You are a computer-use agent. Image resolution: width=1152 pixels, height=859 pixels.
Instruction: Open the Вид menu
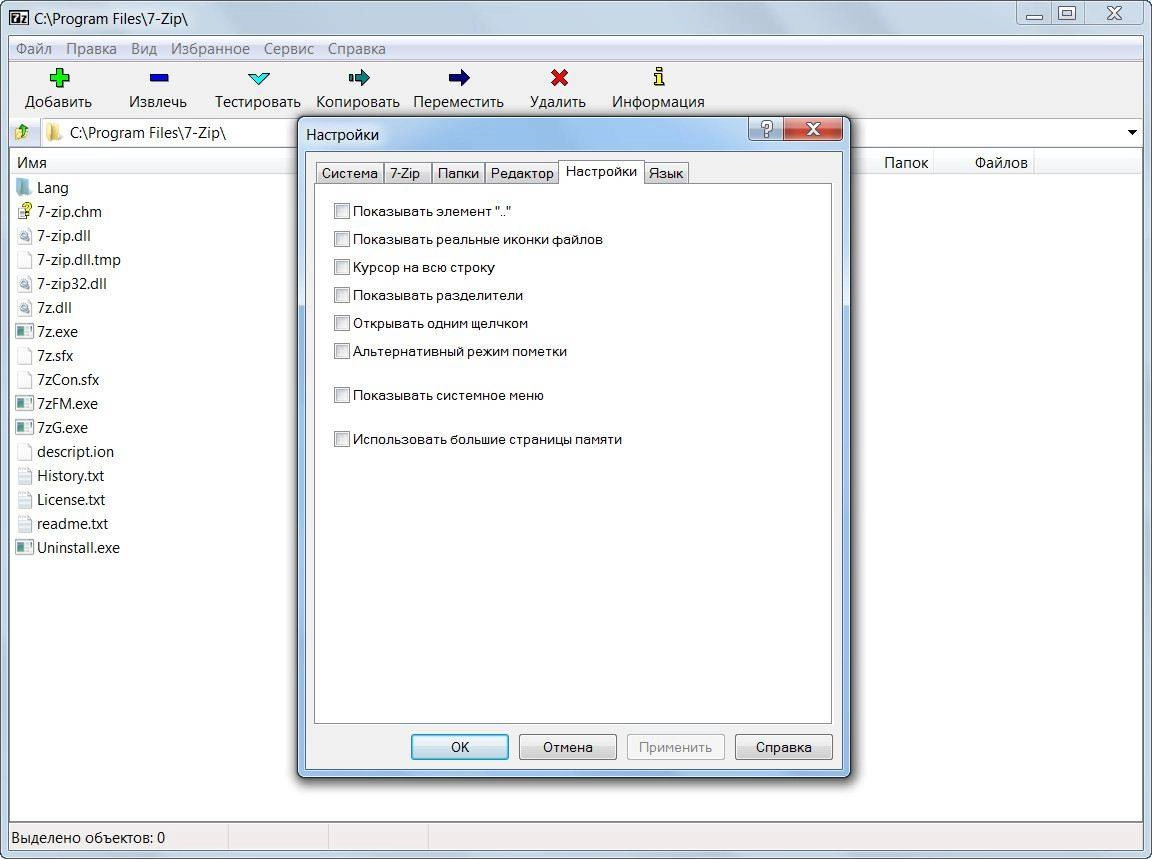tap(144, 48)
